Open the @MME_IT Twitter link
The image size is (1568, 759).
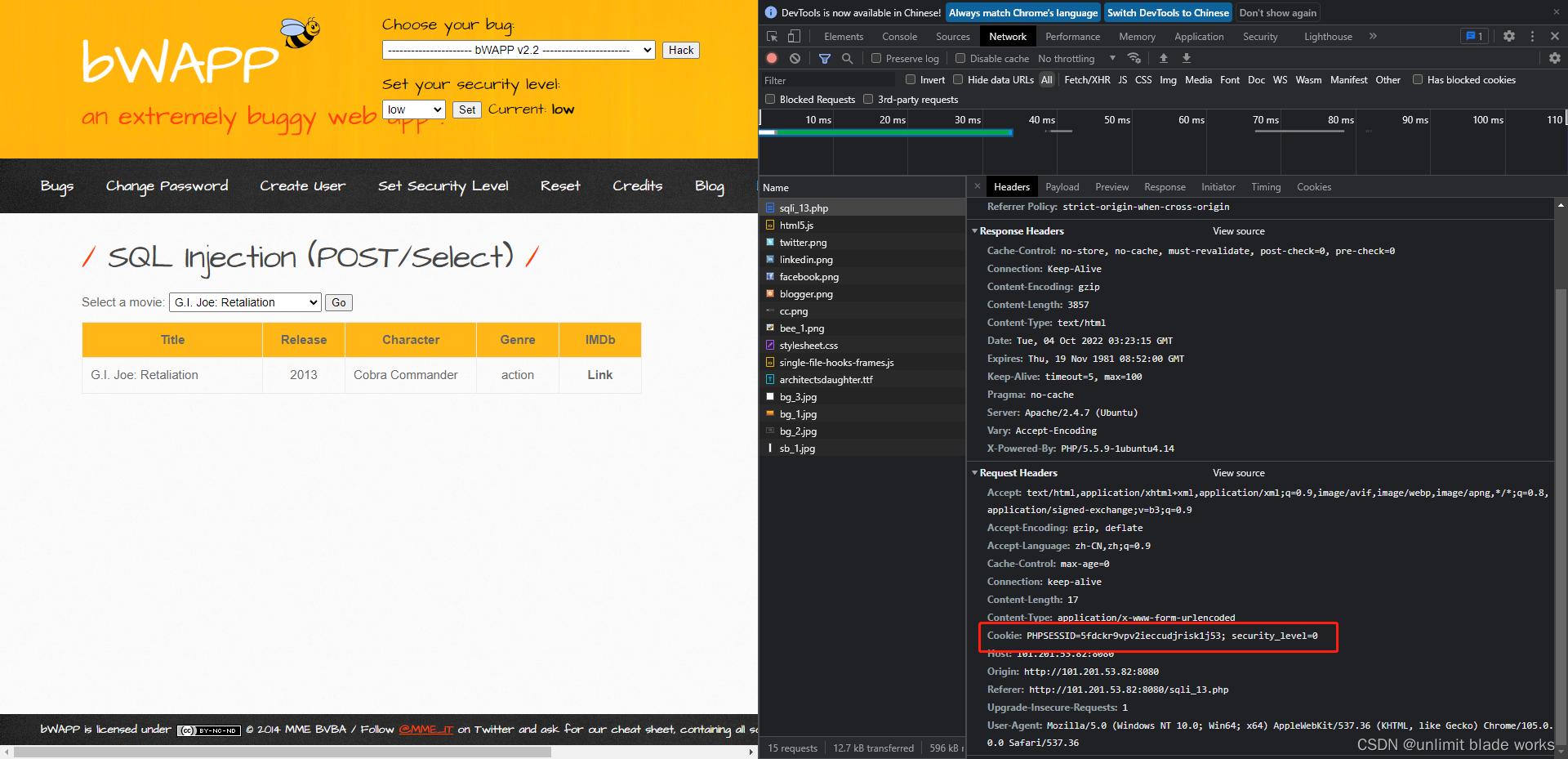pyautogui.click(x=425, y=729)
